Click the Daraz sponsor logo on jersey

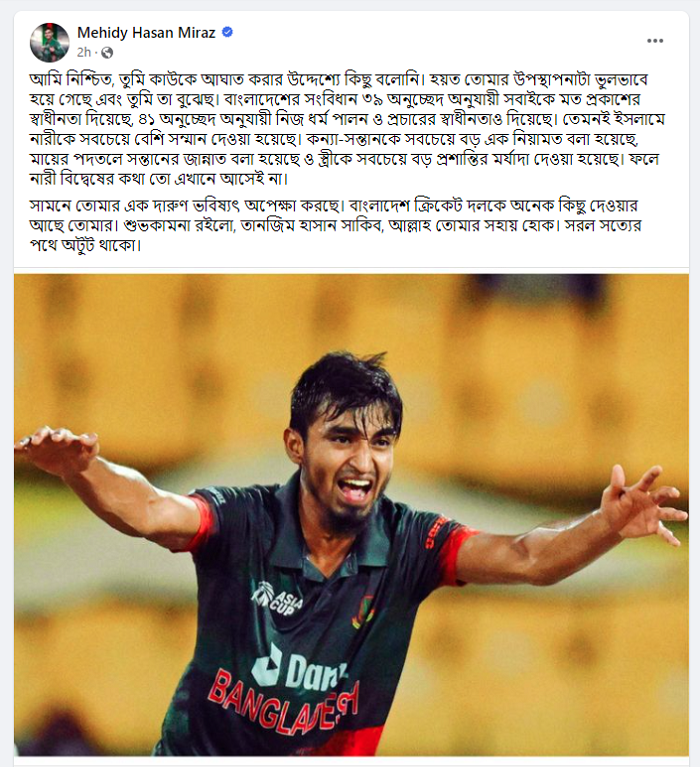[x=299, y=670]
